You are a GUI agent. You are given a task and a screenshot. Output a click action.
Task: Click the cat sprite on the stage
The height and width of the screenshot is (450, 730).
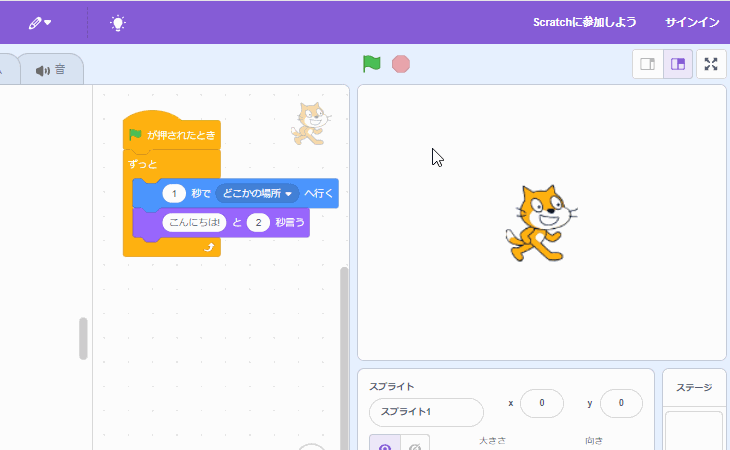point(541,223)
